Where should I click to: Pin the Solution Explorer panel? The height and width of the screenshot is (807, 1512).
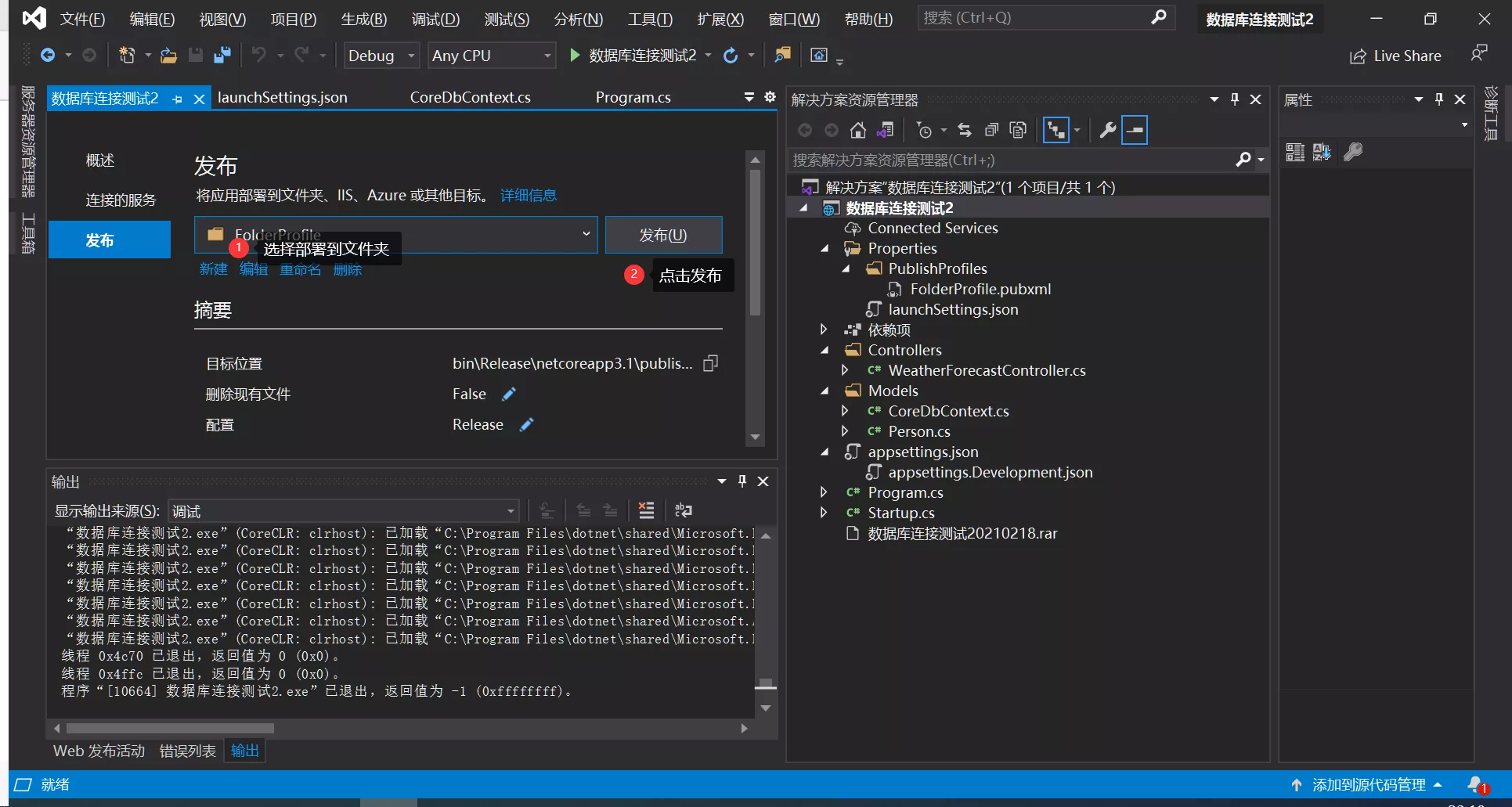point(1235,99)
